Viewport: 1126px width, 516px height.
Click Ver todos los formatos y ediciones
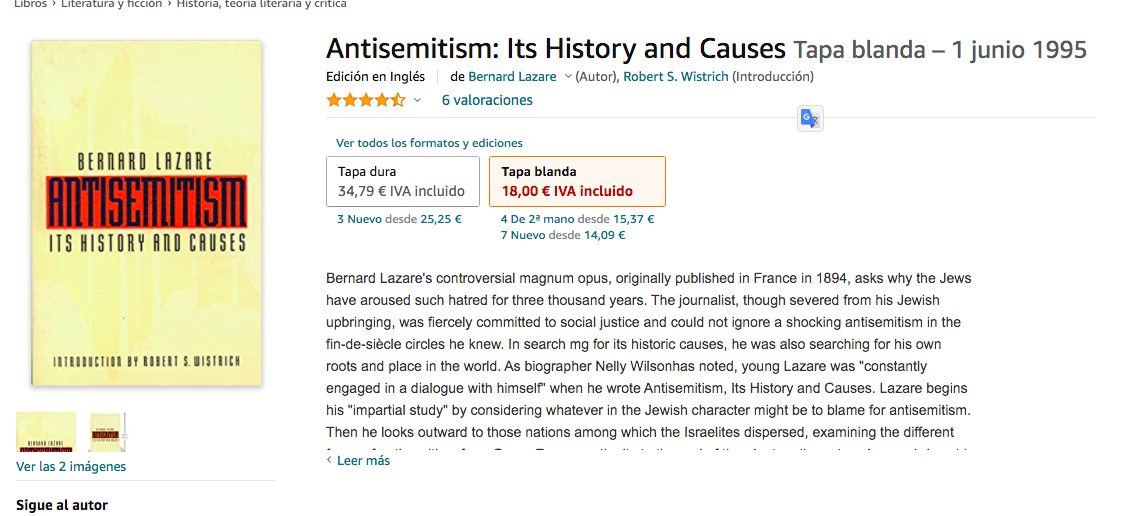429,143
